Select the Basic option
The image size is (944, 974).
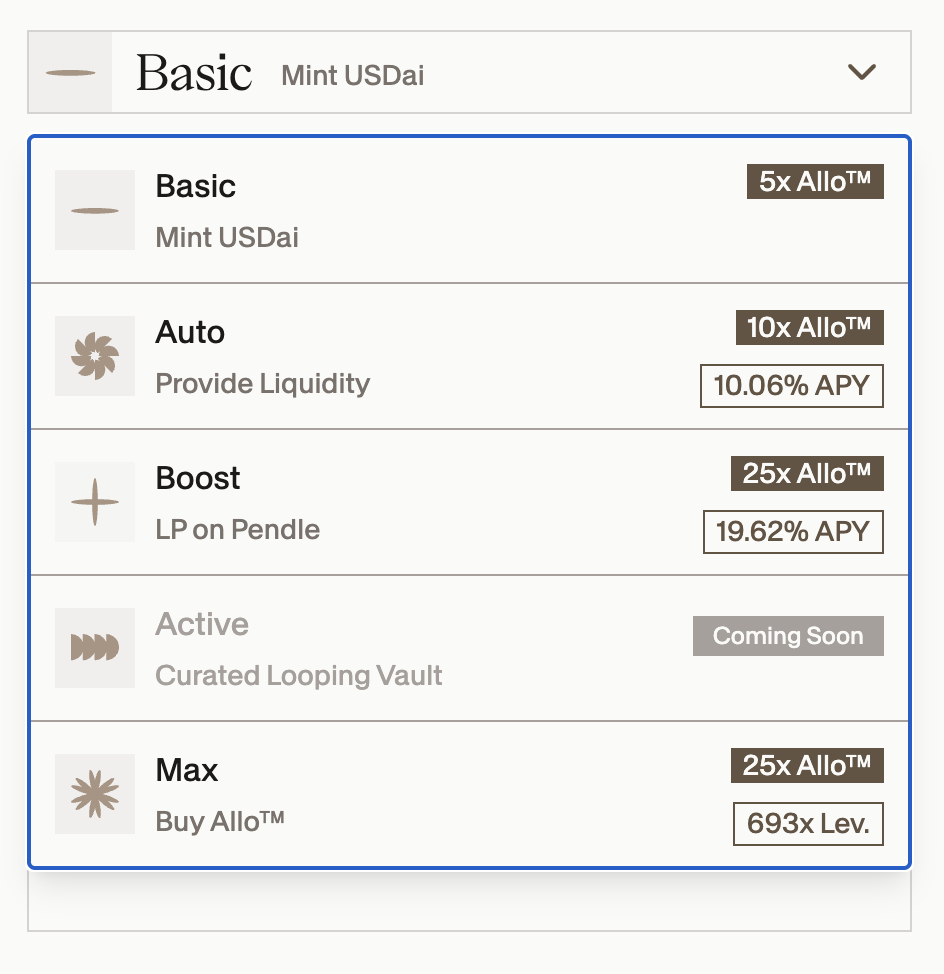[400, 211]
